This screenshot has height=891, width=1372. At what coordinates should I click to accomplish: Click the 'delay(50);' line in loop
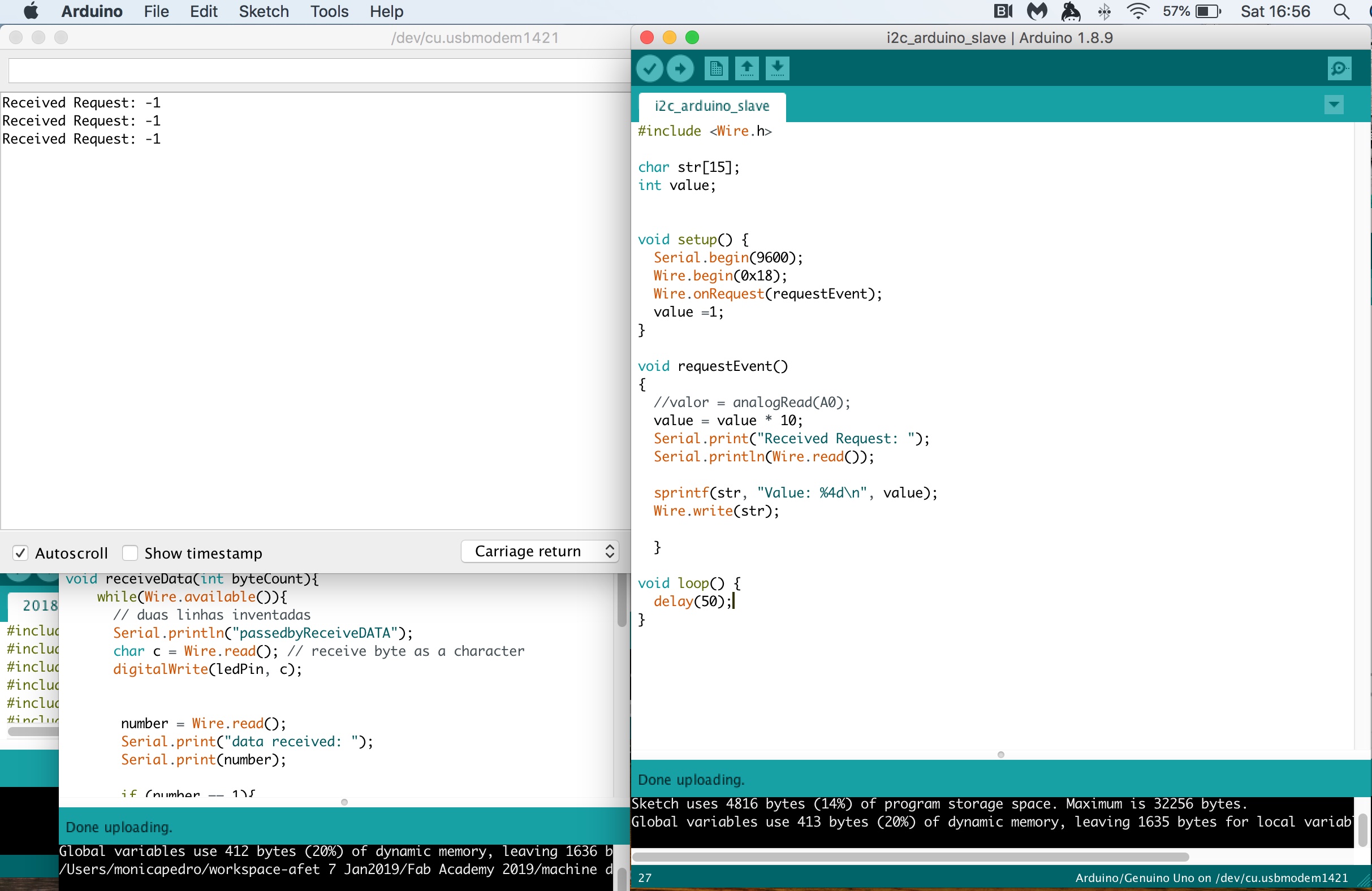pos(693,601)
